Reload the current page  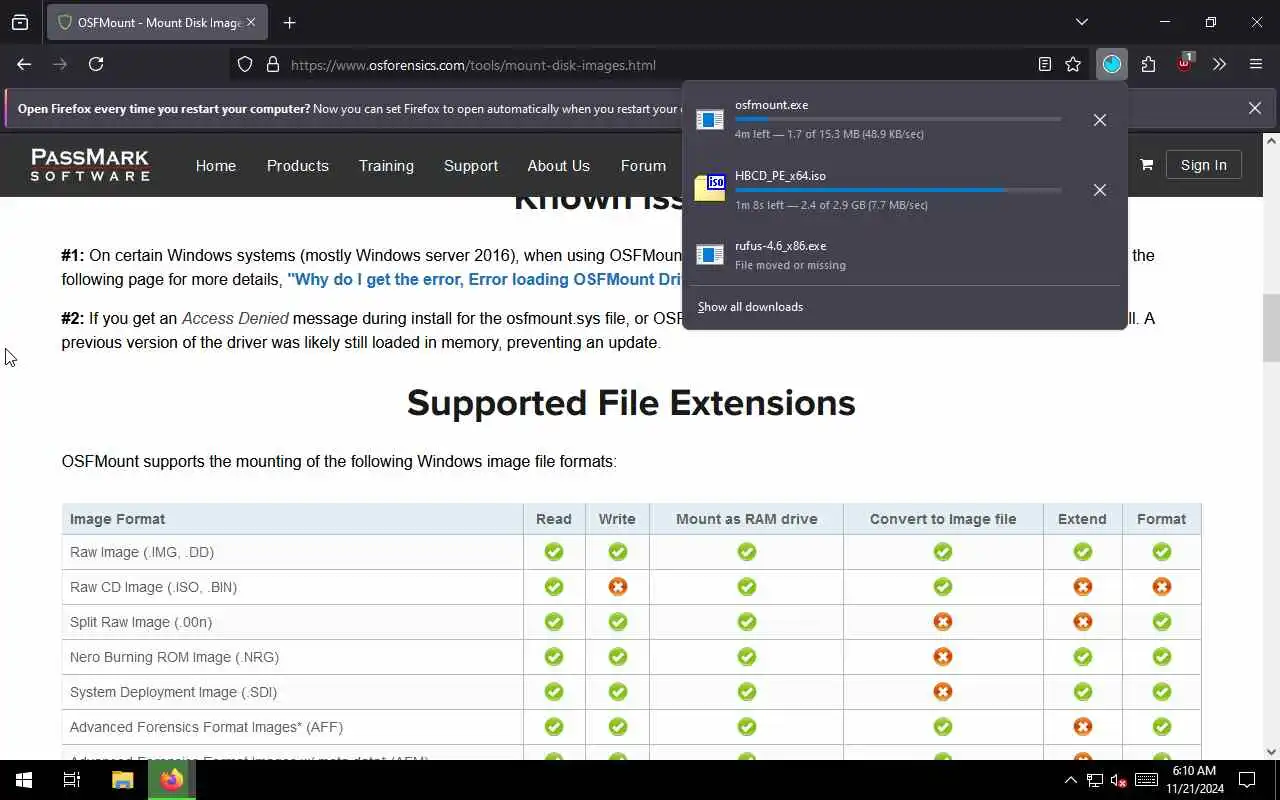(x=96, y=64)
